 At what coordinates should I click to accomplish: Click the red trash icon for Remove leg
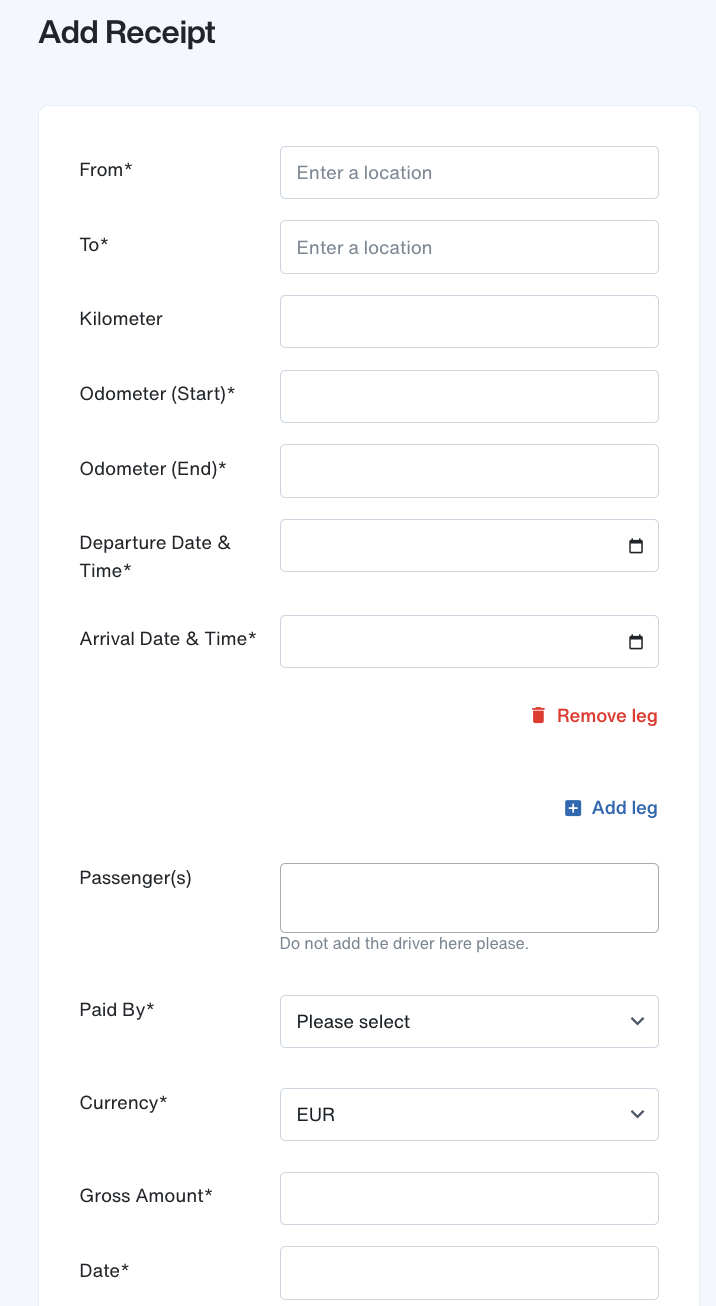pyautogui.click(x=538, y=715)
